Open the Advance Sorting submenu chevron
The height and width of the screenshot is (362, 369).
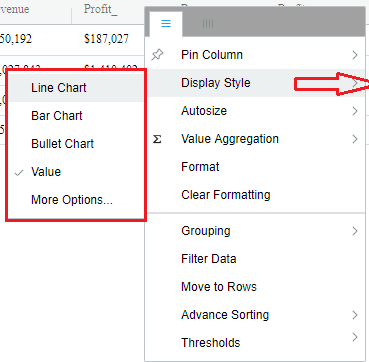pos(355,315)
